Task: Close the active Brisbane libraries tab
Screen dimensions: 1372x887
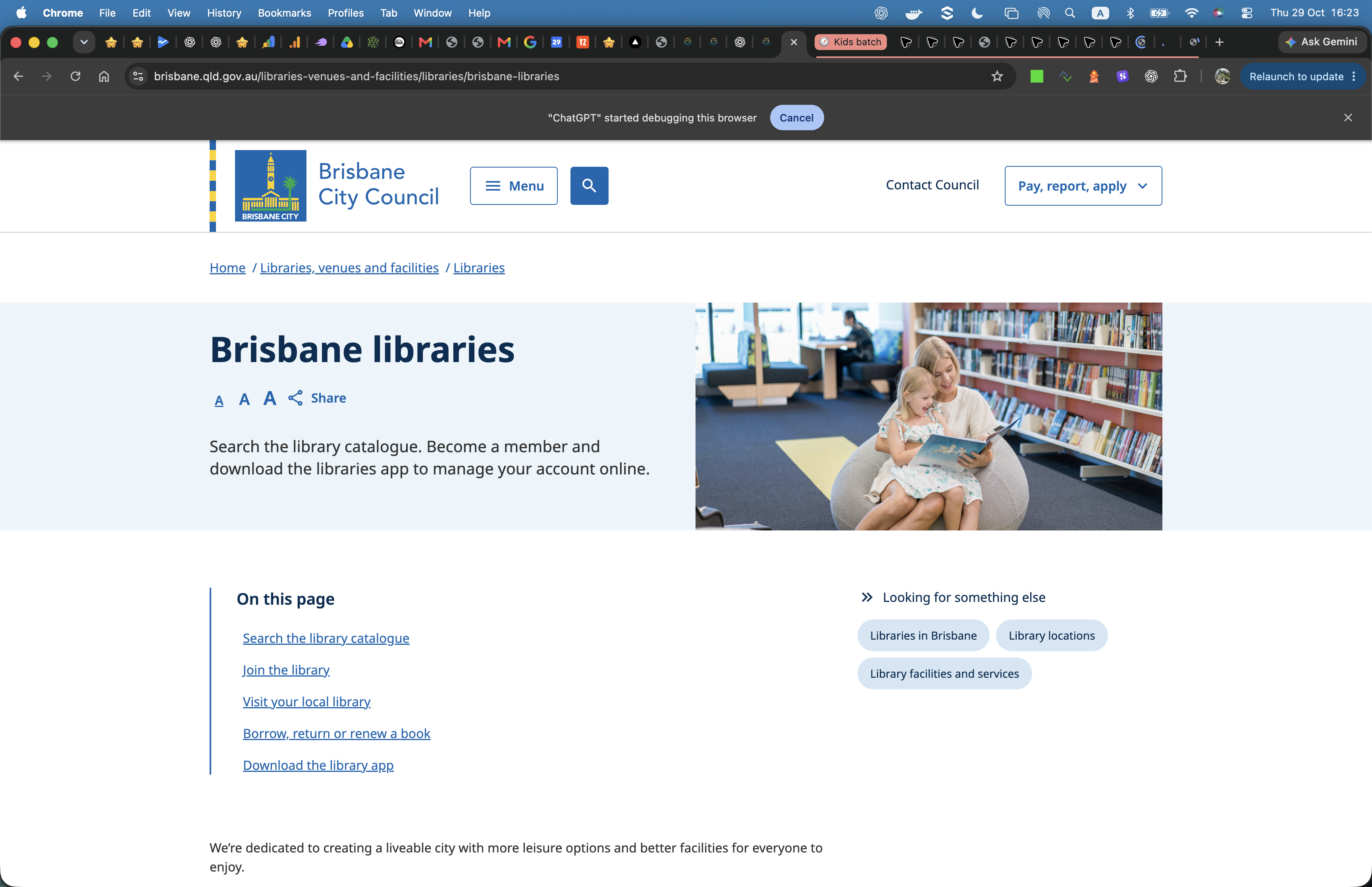Action: click(793, 41)
